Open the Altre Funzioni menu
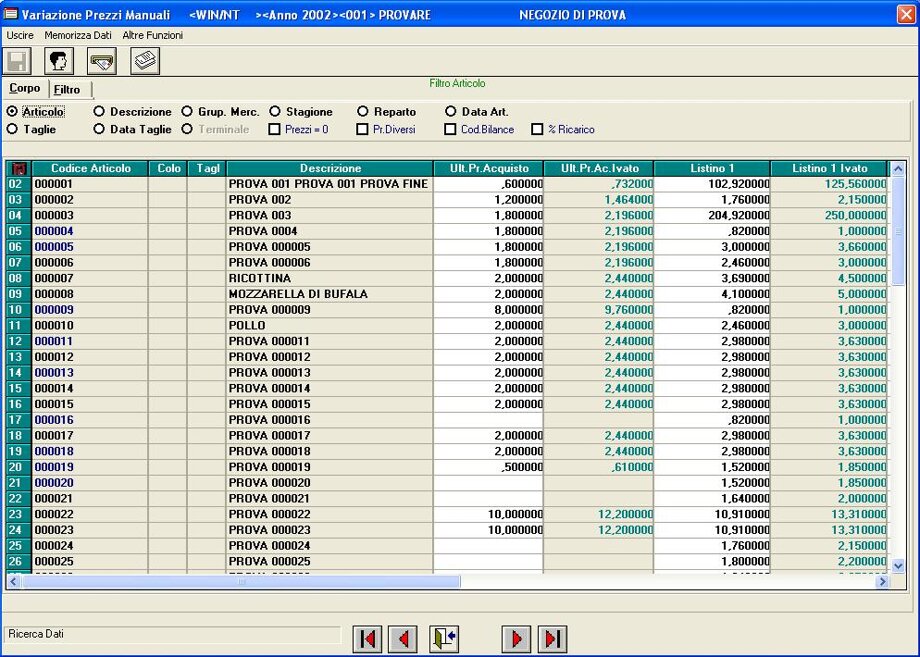The image size is (920, 657). pyautogui.click(x=152, y=35)
